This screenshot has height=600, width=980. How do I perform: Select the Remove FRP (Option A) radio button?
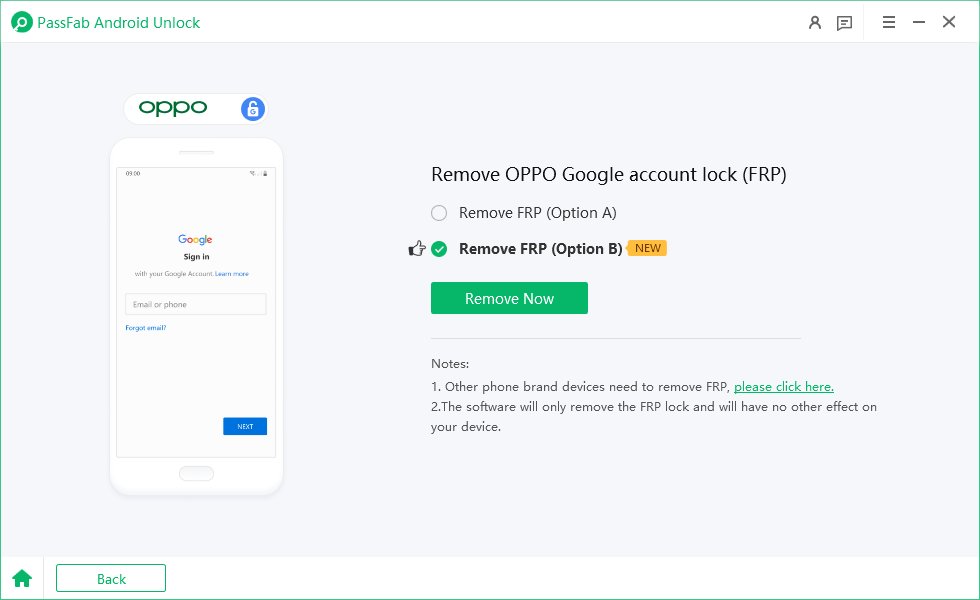point(438,212)
